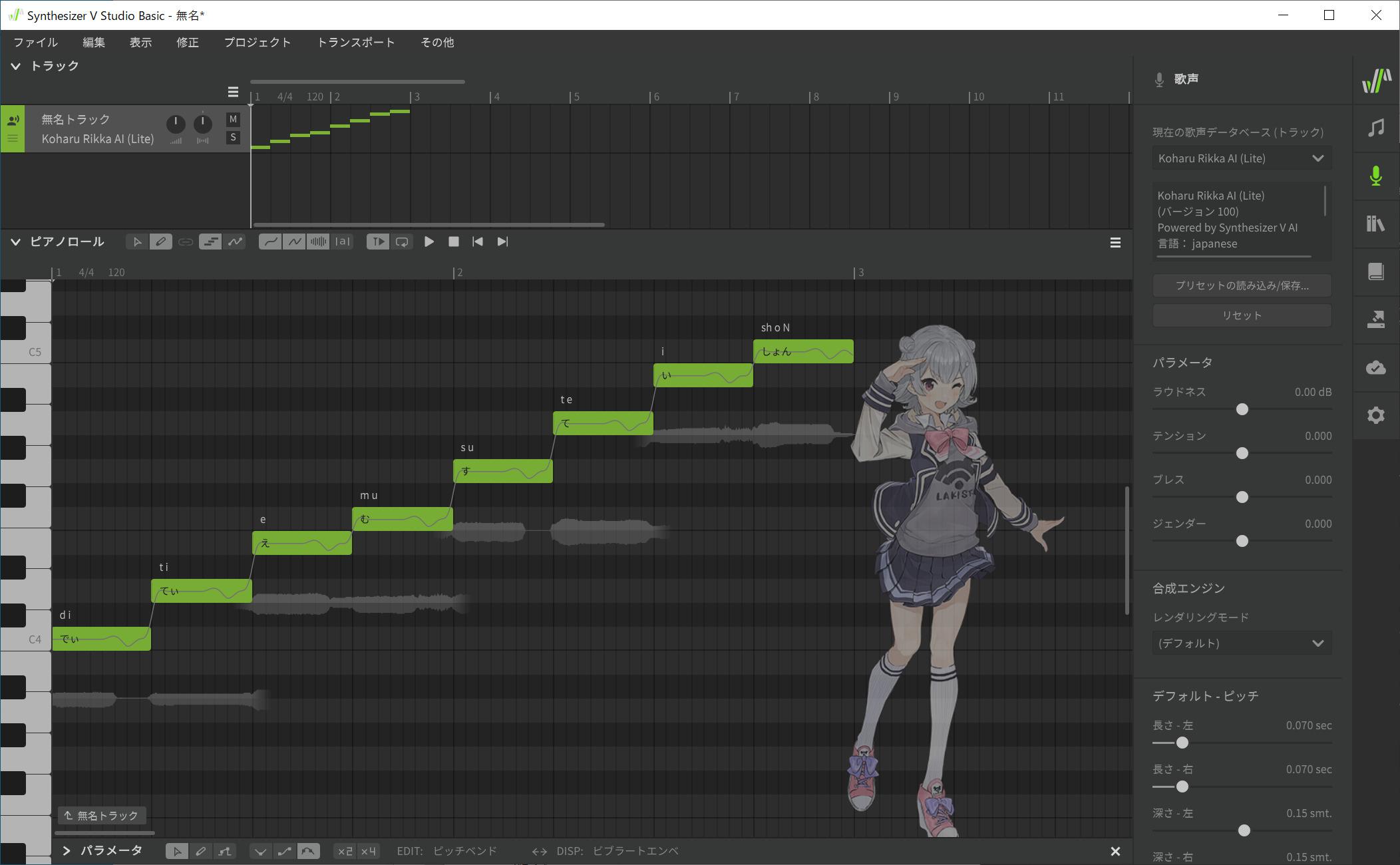Open the 編集 menu

94,43
